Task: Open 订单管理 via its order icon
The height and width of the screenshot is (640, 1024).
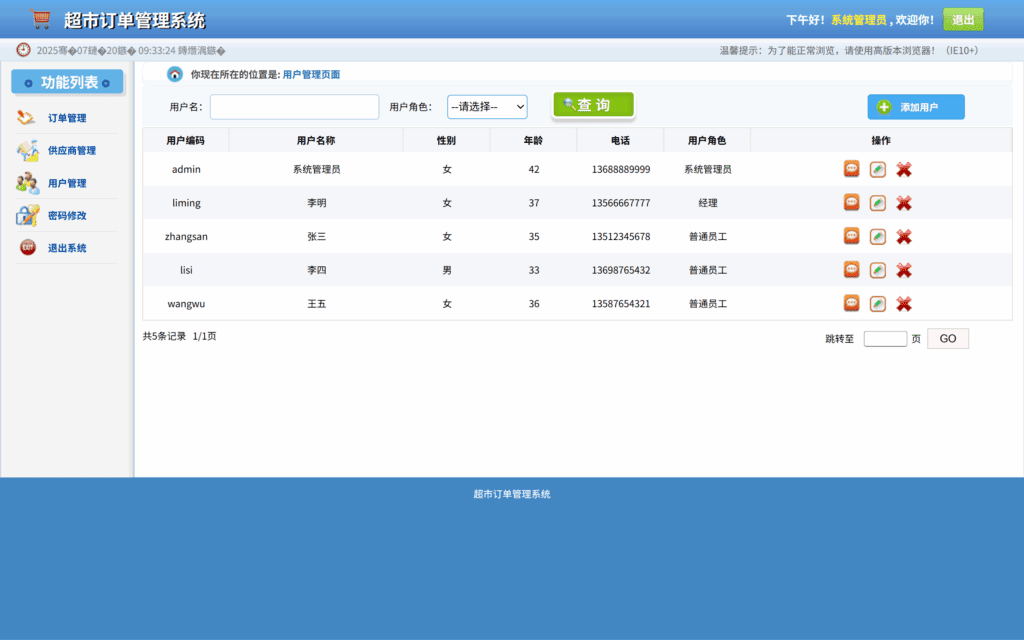Action: [28, 117]
